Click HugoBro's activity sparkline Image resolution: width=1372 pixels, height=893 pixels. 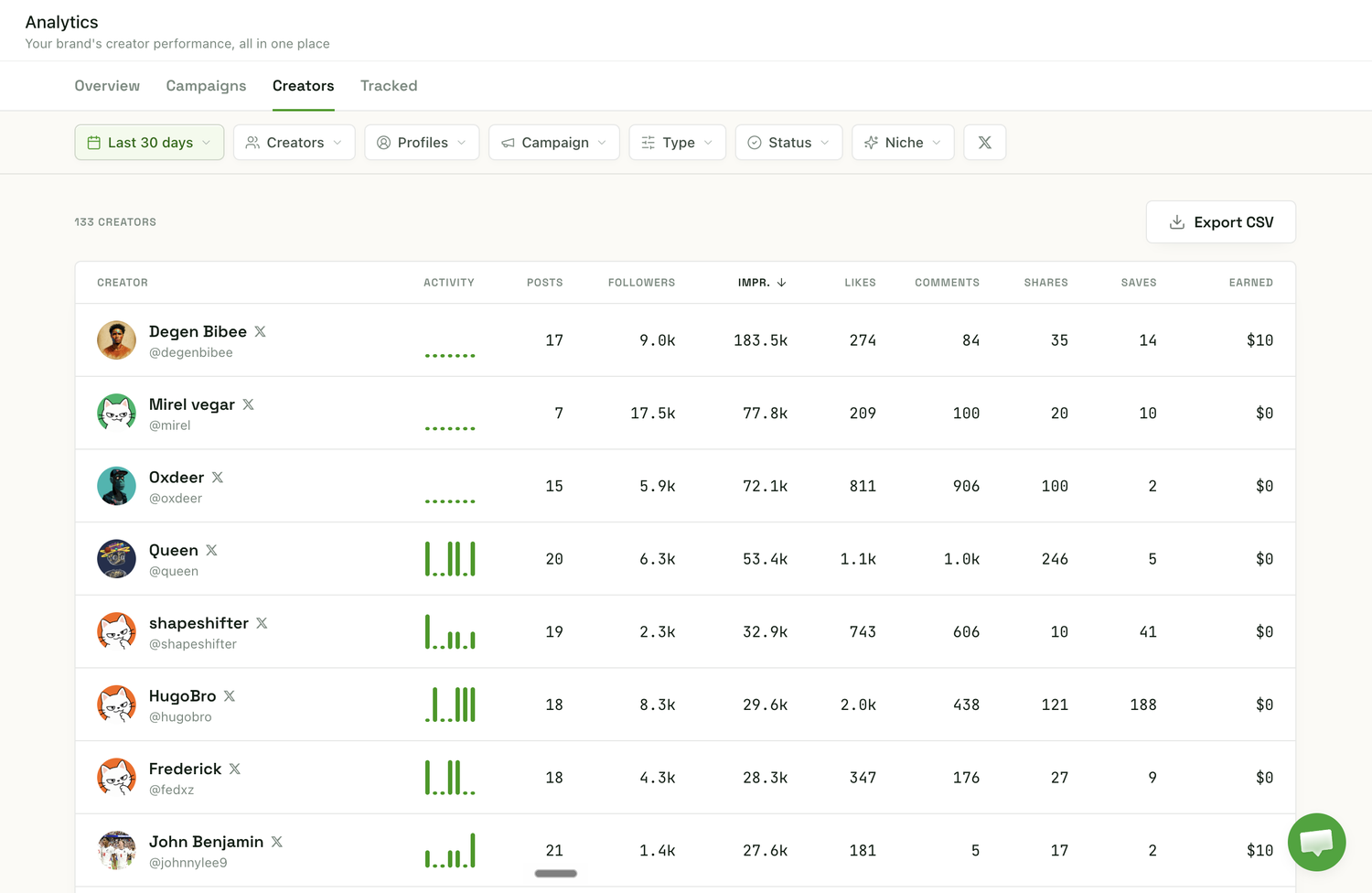tap(450, 705)
